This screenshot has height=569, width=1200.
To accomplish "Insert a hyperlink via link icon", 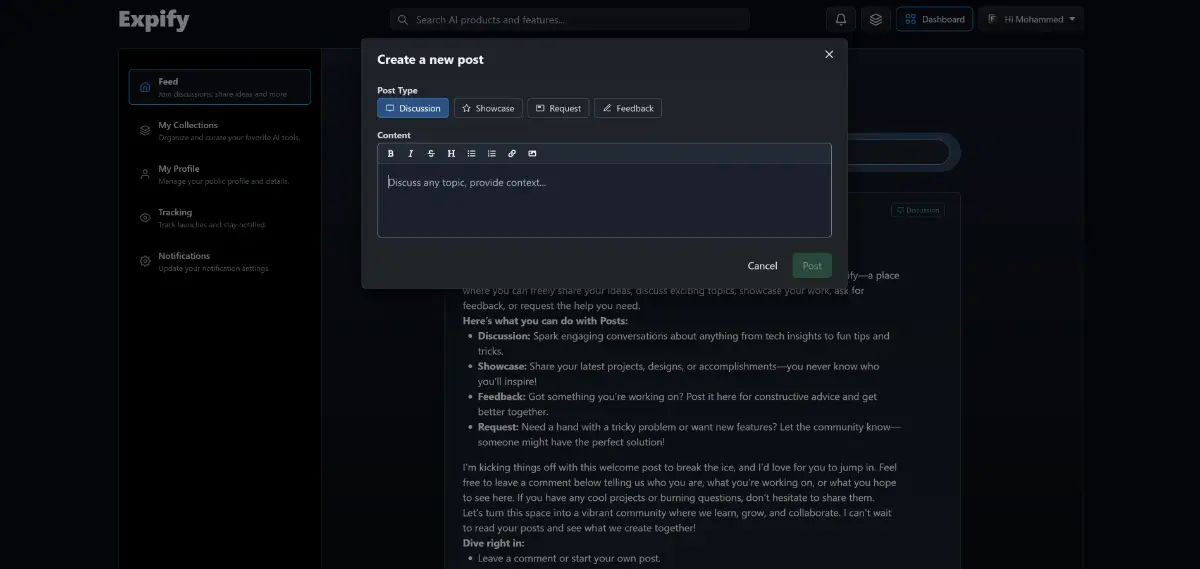I will 512,153.
